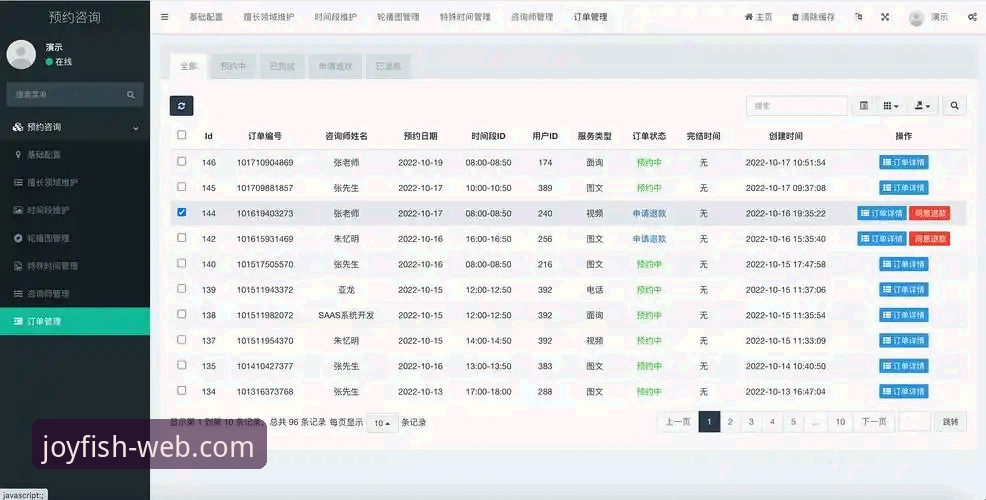
Task: Open 订单详情 for order 134
Action: pos(904,391)
